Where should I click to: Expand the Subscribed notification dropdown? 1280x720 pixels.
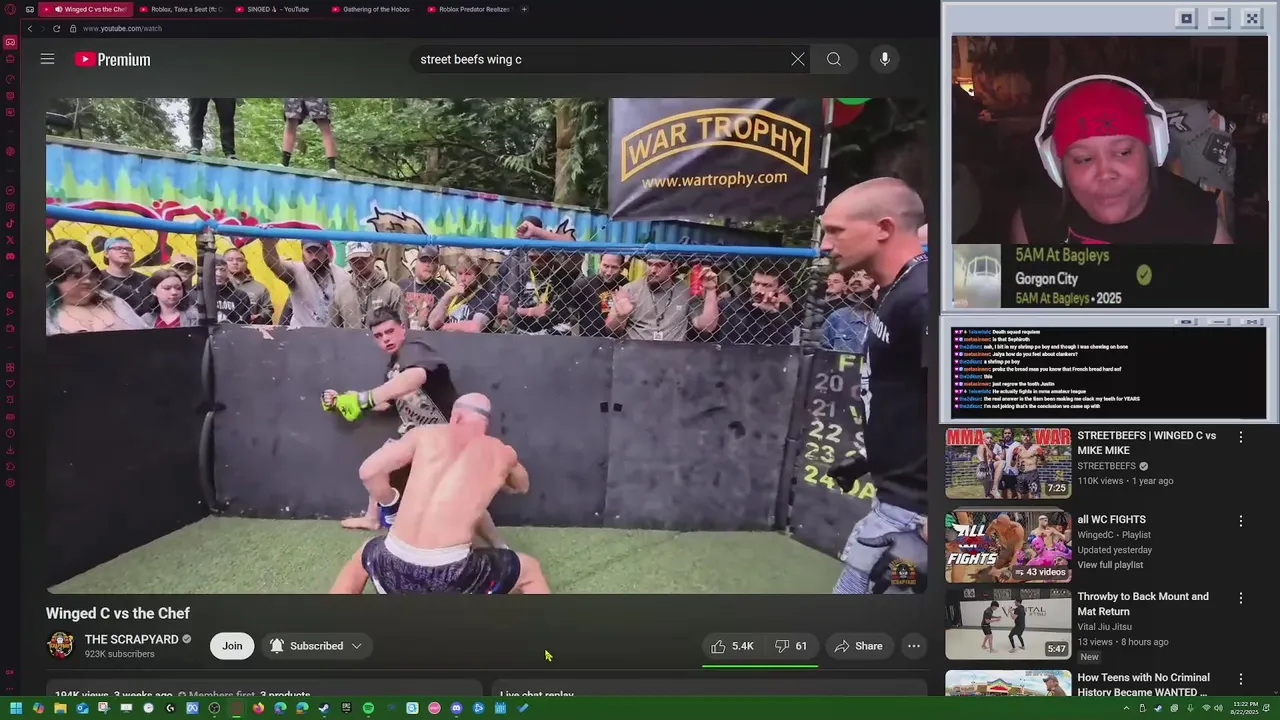(x=316, y=646)
